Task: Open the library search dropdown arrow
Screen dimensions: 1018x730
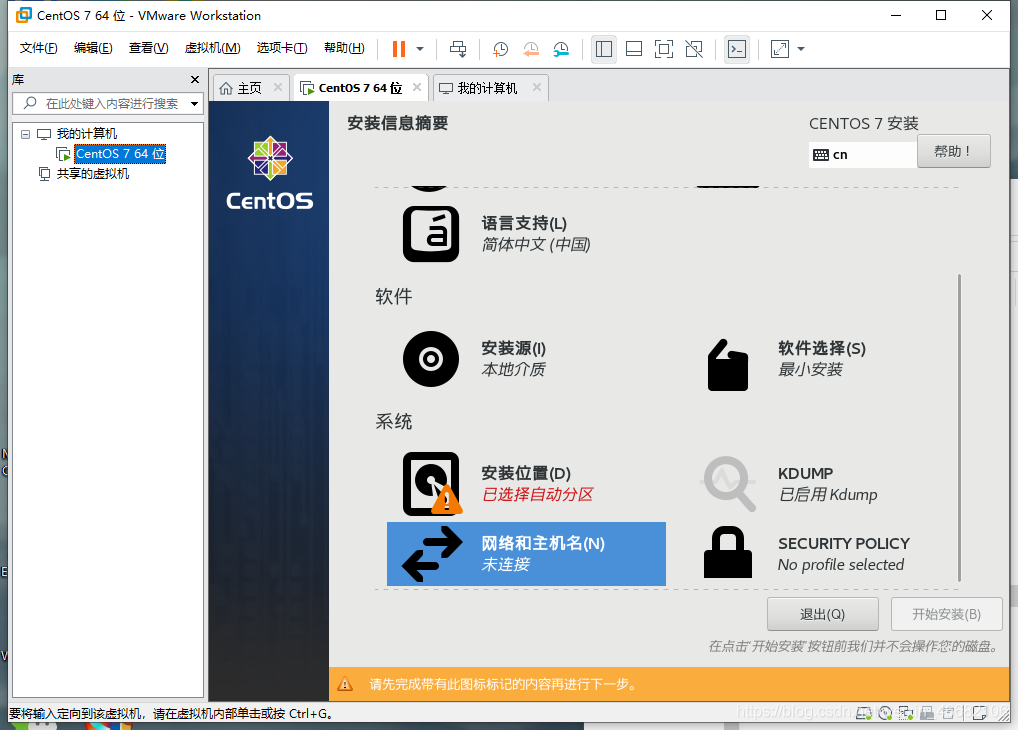Action: (x=194, y=103)
